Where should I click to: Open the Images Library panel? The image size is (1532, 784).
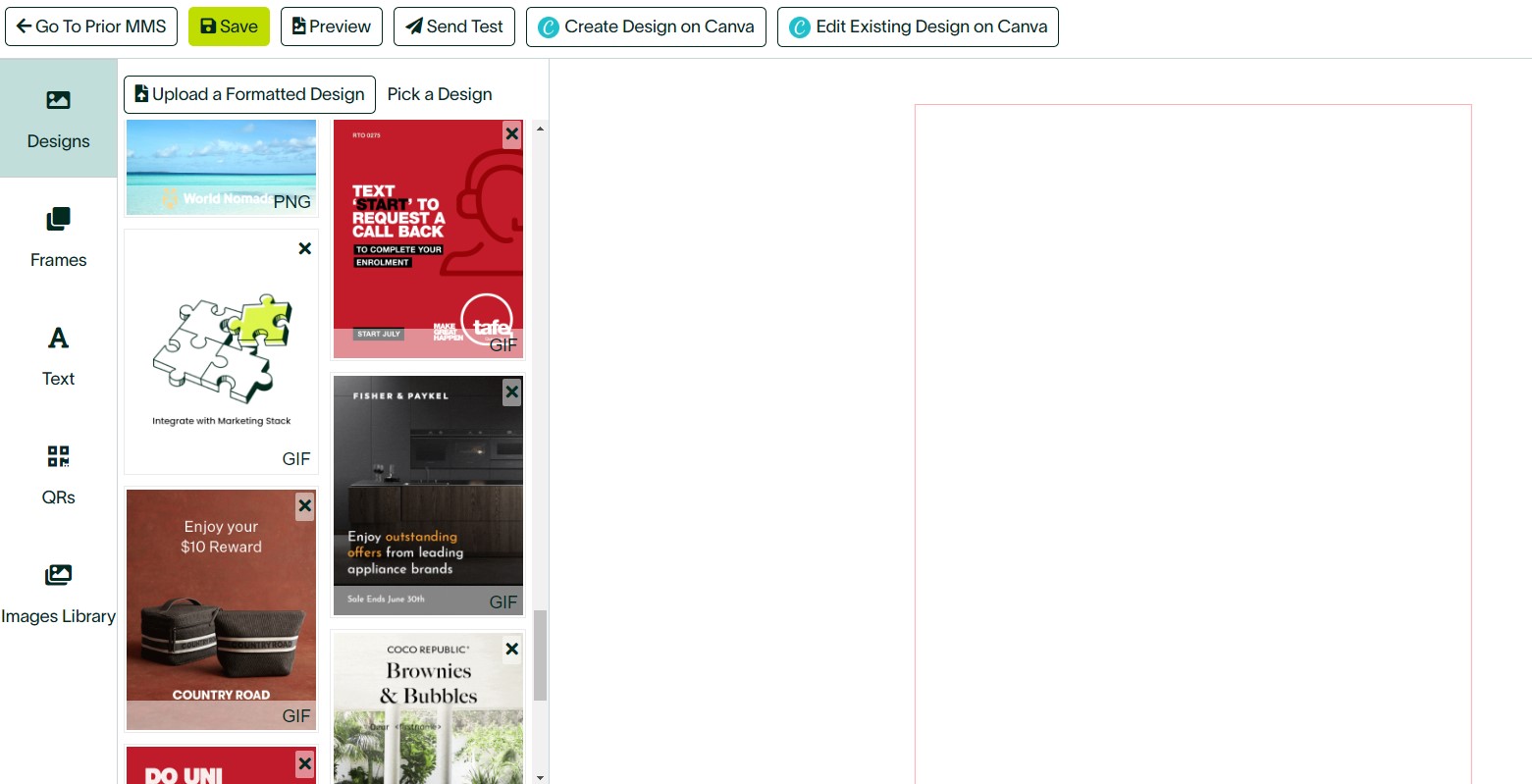[58, 594]
